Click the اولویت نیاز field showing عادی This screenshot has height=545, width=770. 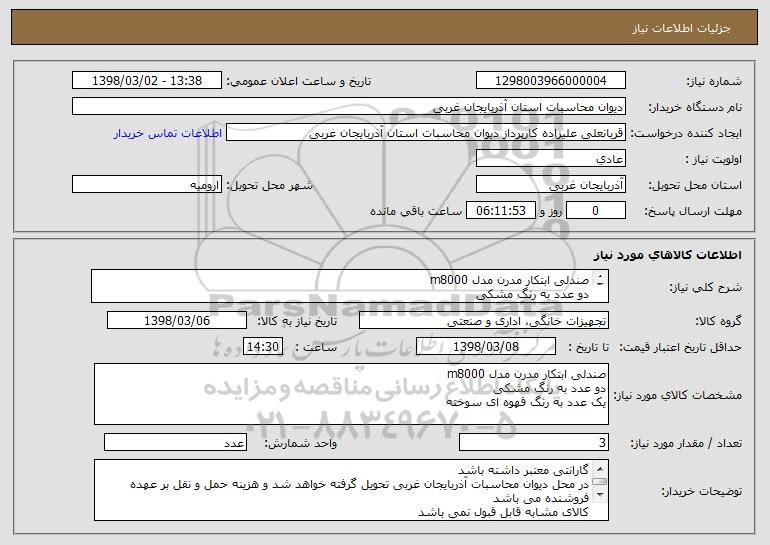[x=550, y=159]
